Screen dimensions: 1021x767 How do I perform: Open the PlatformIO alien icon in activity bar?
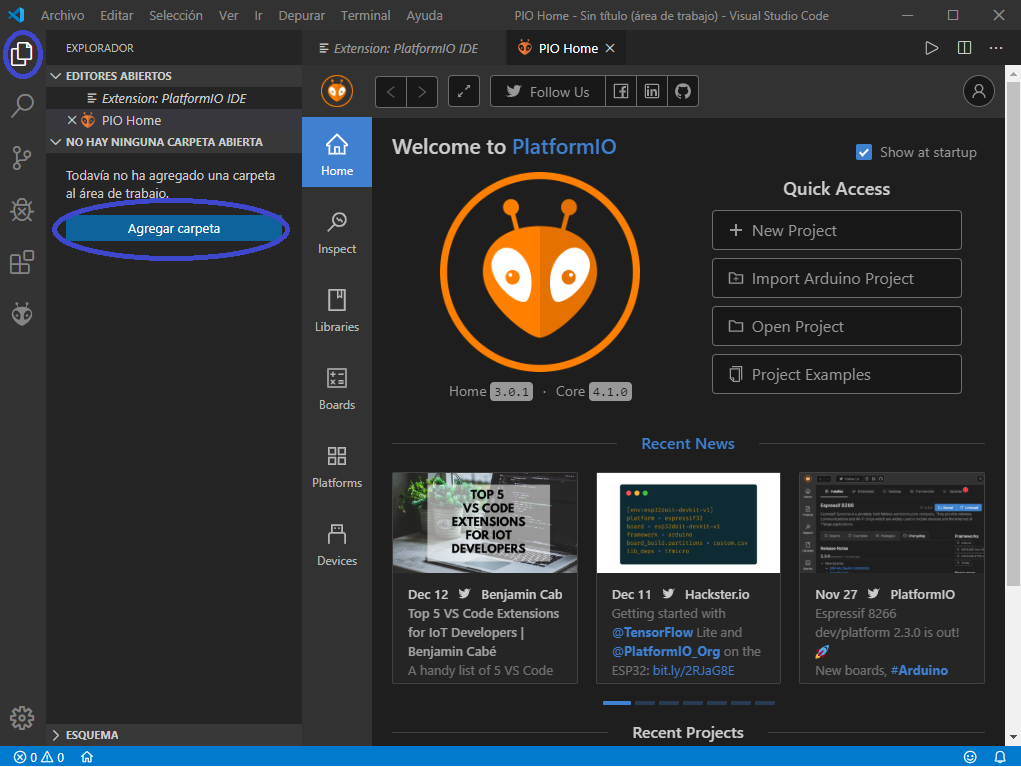coord(22,315)
